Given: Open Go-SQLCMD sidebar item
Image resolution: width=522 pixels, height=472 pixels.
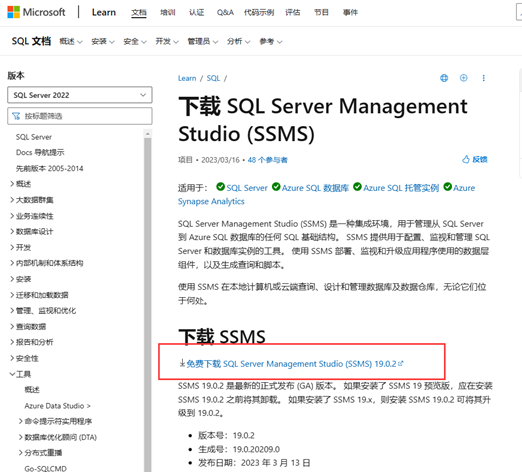Looking at the screenshot, I should tap(45, 468).
